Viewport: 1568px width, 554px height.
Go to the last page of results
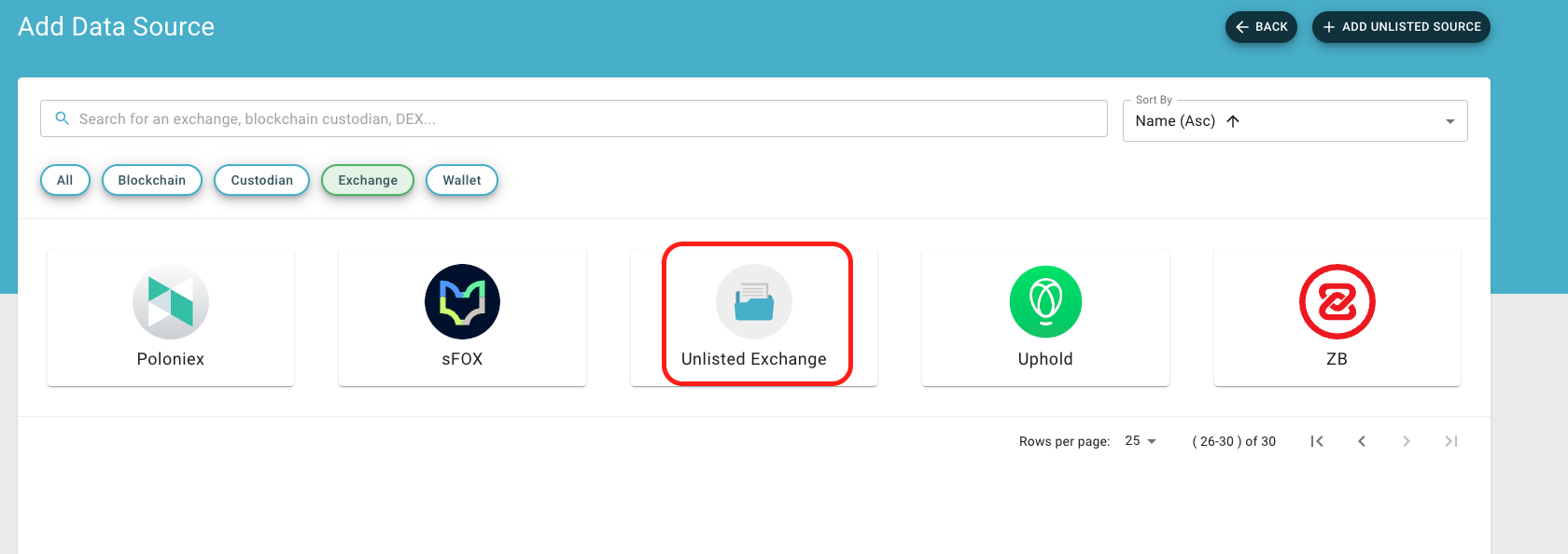pos(1451,441)
